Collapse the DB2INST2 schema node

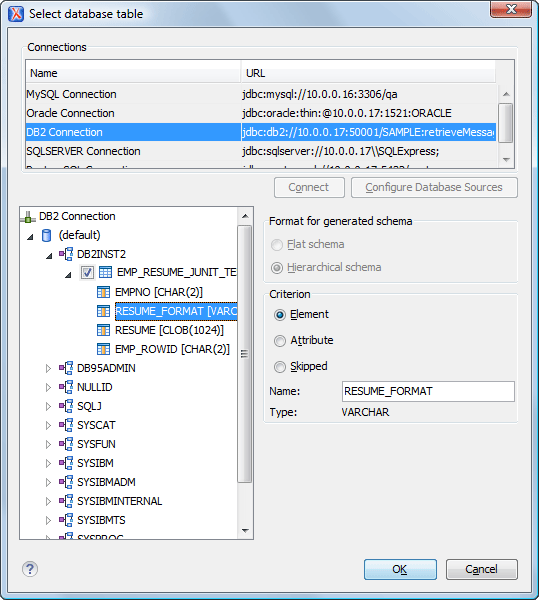(49, 256)
